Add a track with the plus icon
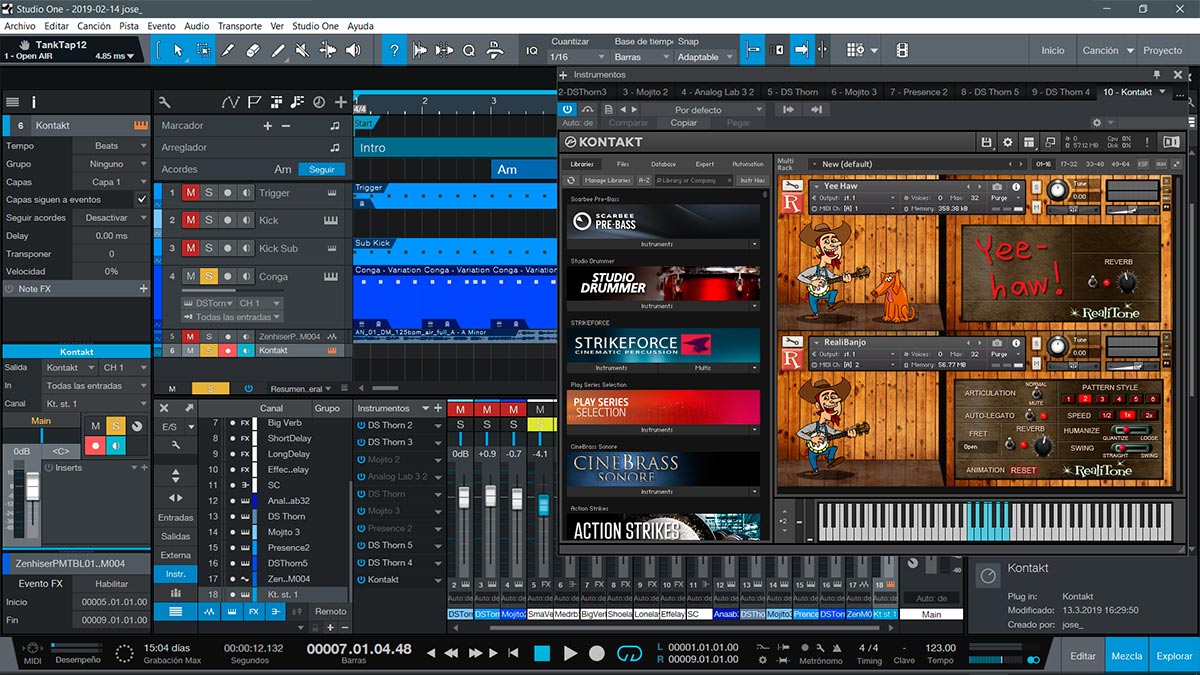 pos(341,102)
